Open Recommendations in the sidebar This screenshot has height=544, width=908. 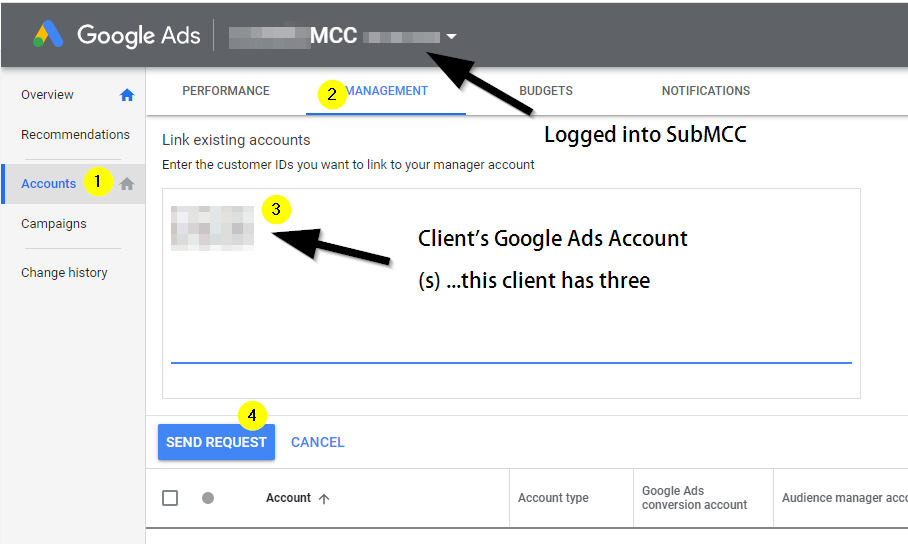click(75, 134)
